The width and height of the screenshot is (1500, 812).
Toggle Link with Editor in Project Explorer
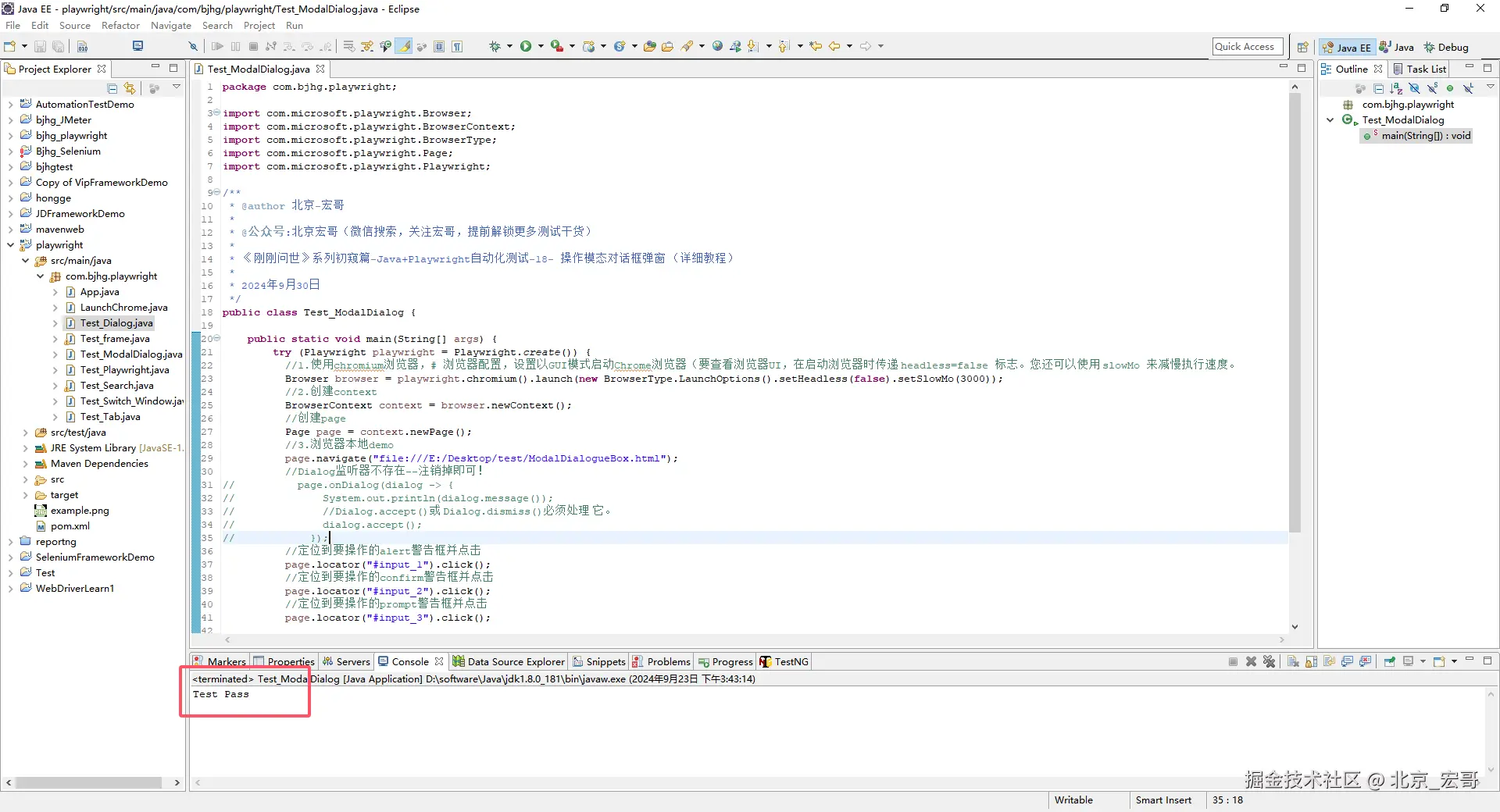130,88
